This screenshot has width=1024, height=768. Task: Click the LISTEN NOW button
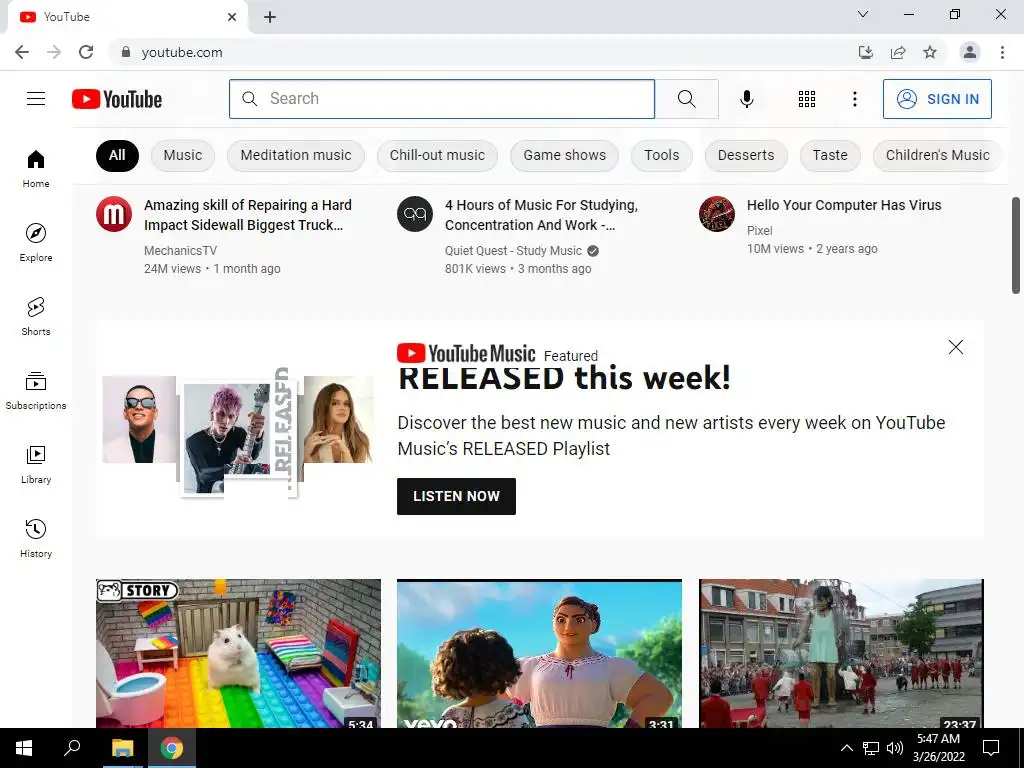pos(456,496)
